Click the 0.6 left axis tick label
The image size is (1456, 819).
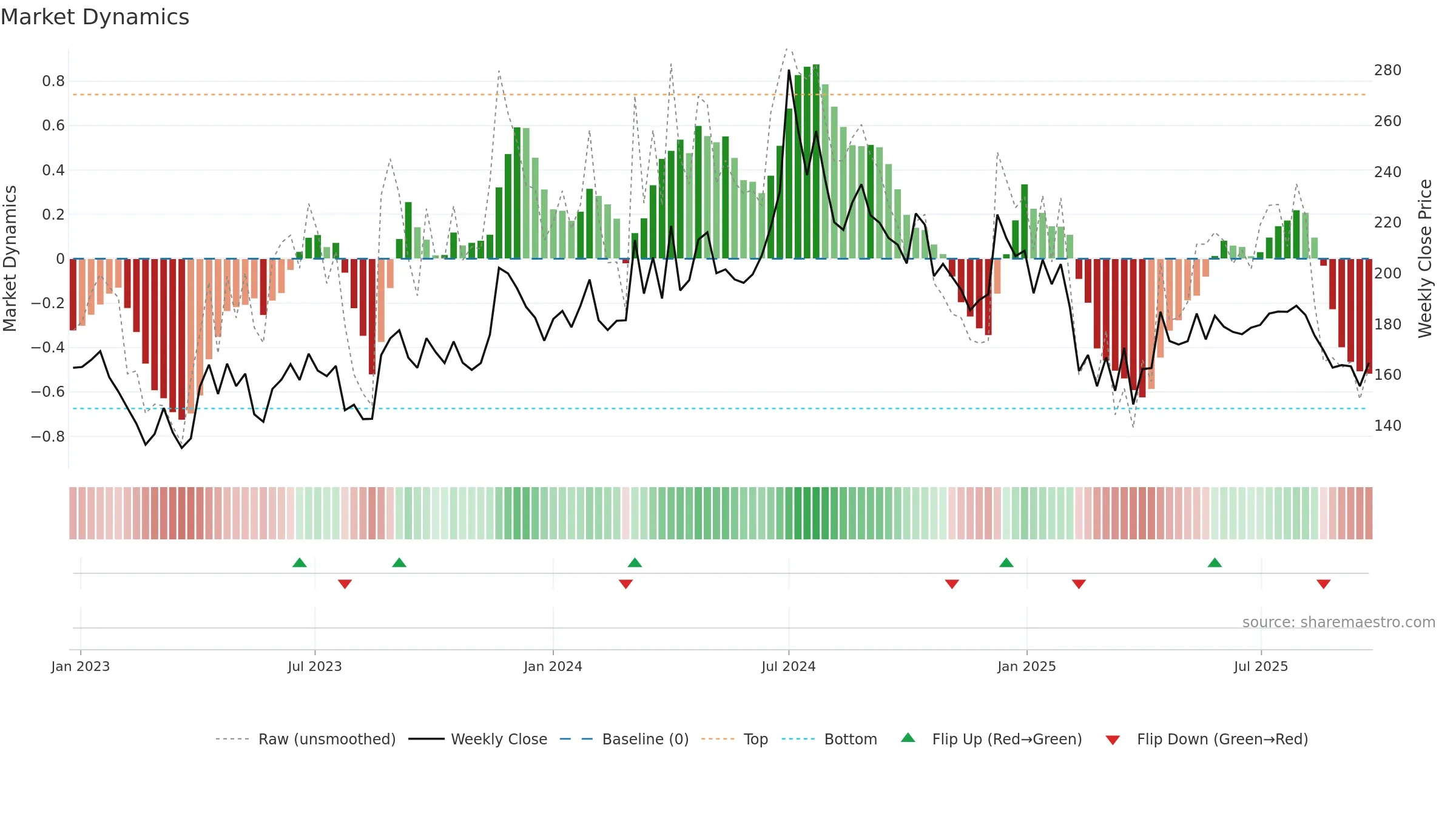[53, 126]
